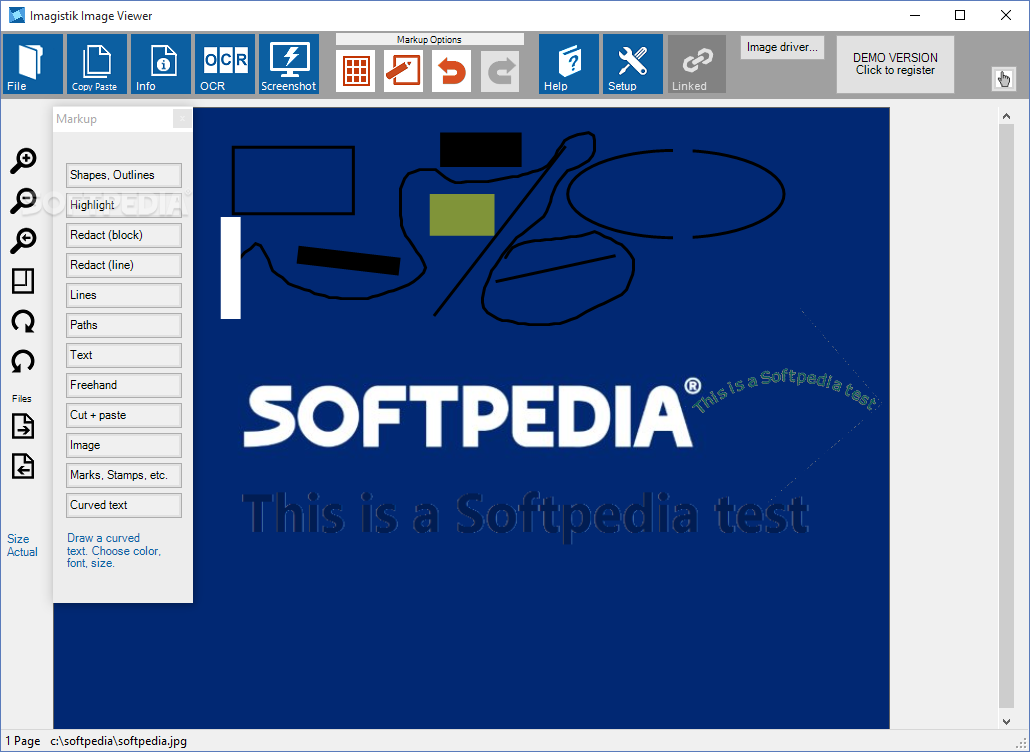Click DEMO VERSION register button

coord(895,64)
